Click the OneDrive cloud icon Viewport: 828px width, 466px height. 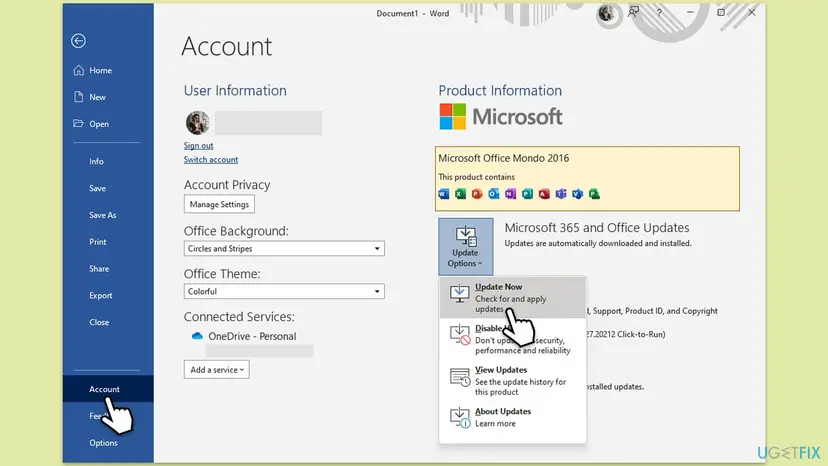(x=197, y=336)
